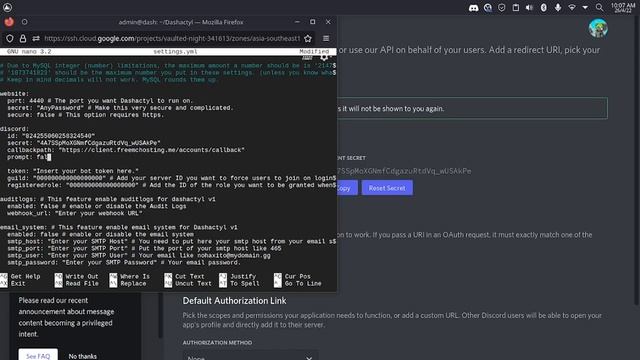The height and width of the screenshot is (360, 640).
Task: Open the tracking protection shield in address bar
Action: [9, 38]
